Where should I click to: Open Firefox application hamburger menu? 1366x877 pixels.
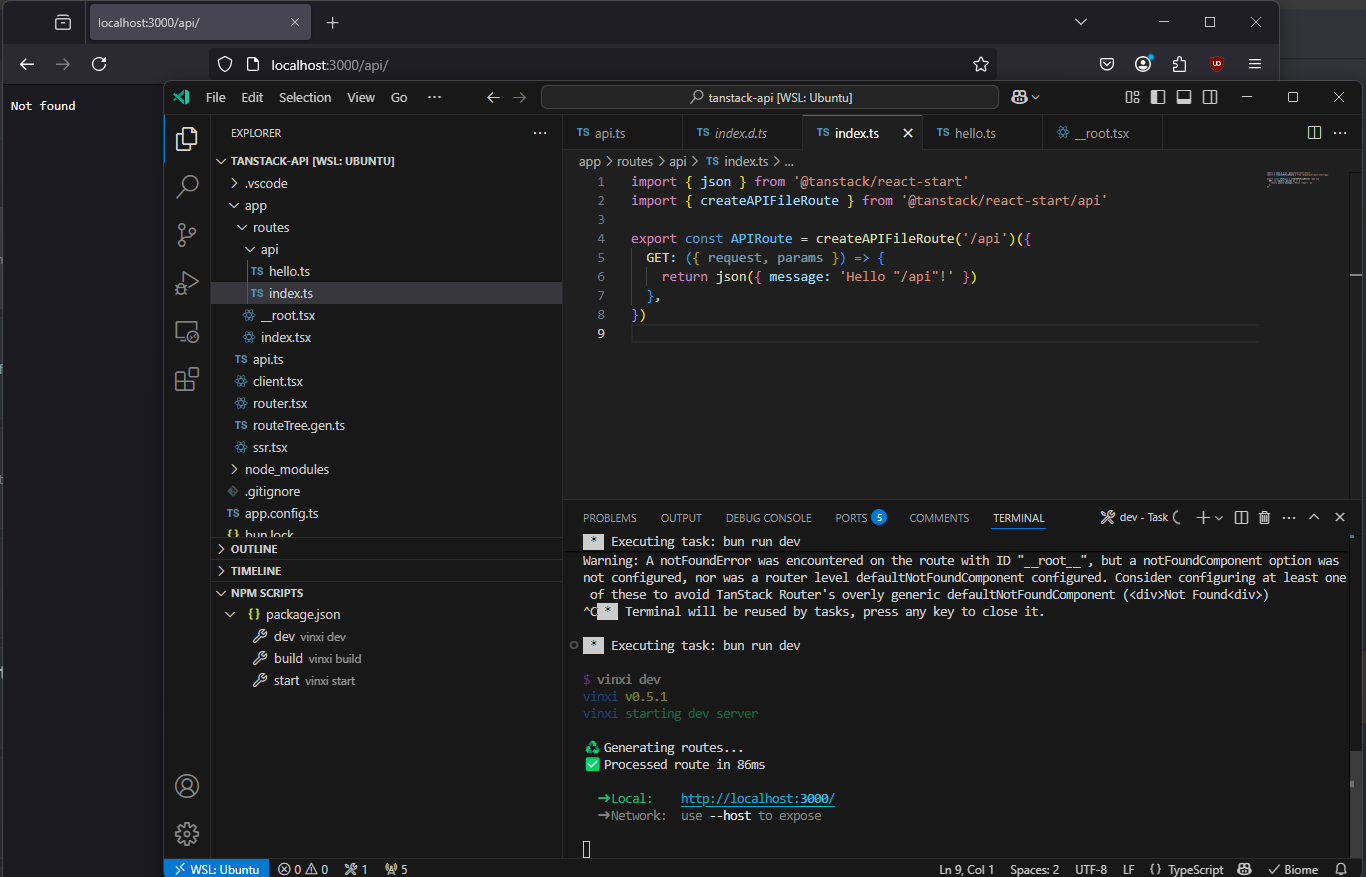[x=1255, y=64]
